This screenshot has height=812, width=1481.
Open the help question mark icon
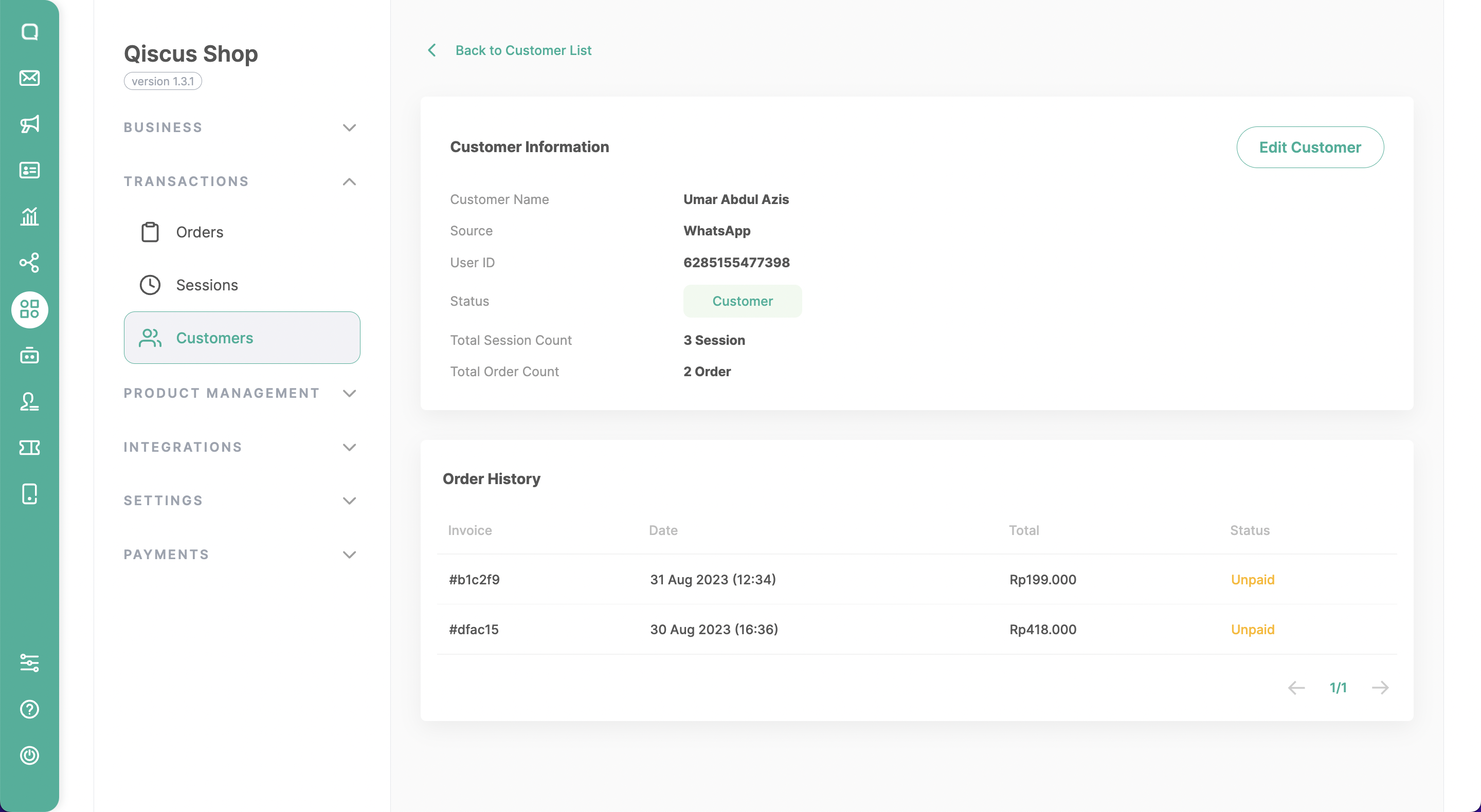coord(29,709)
